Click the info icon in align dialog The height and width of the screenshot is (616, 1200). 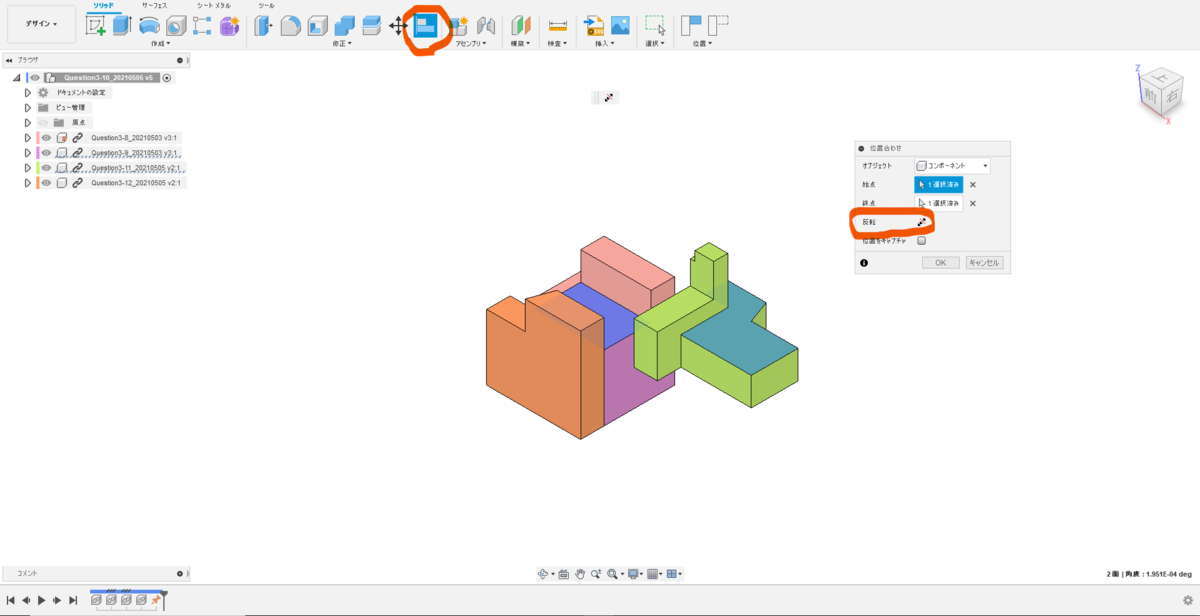click(864, 263)
